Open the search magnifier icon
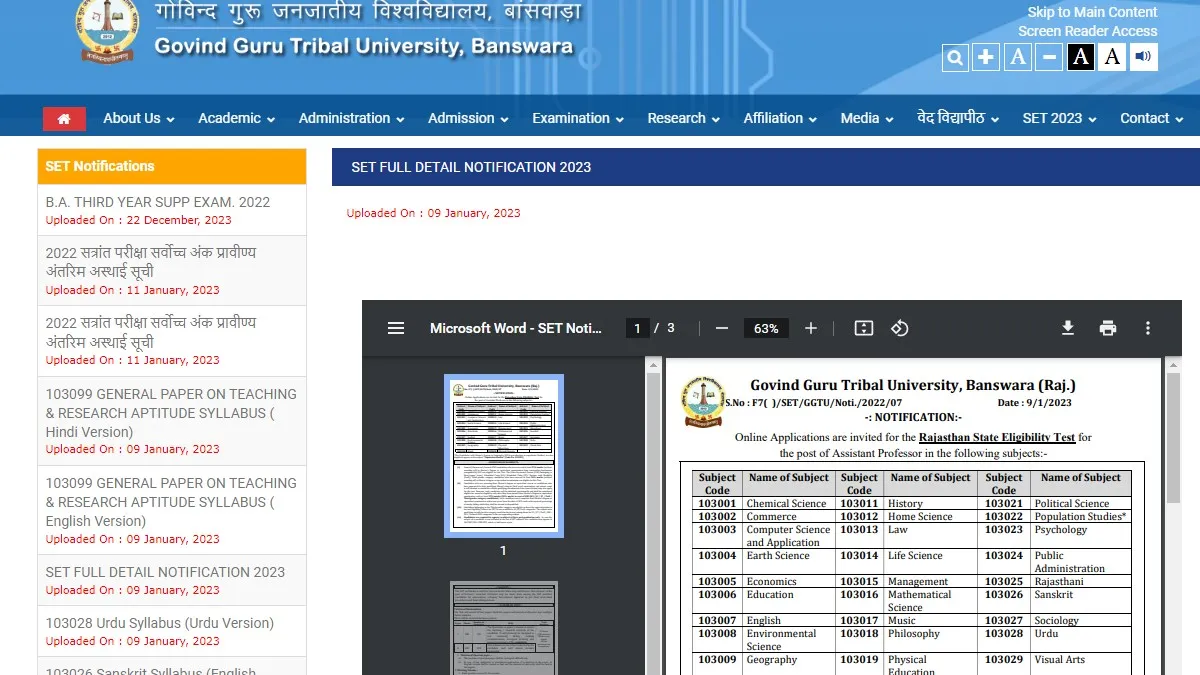The height and width of the screenshot is (675, 1200). click(955, 58)
